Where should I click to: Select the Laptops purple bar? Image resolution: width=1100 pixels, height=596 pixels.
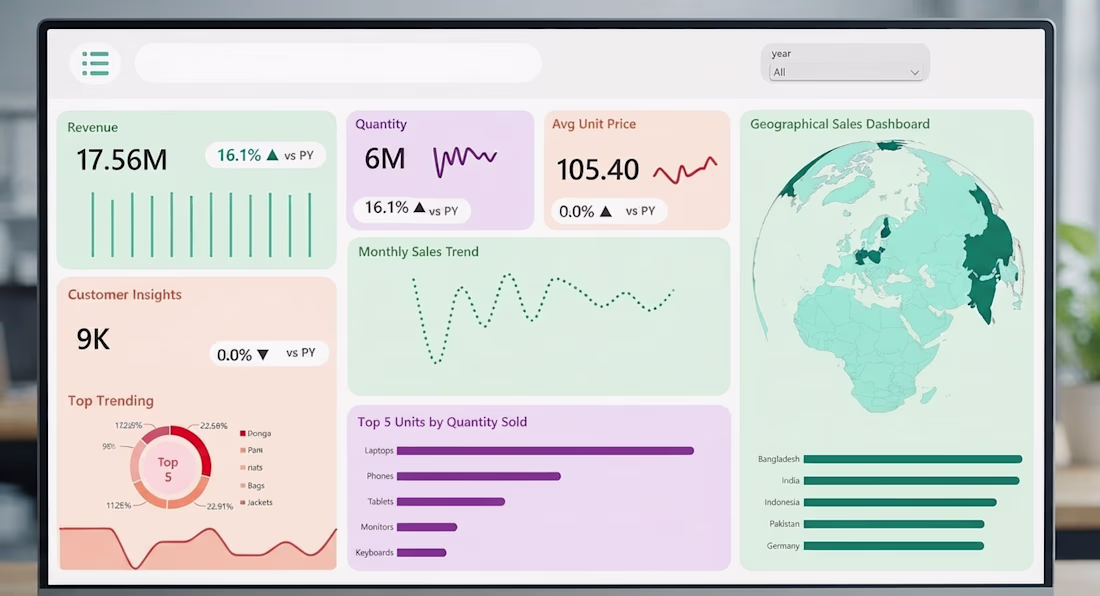coord(545,451)
